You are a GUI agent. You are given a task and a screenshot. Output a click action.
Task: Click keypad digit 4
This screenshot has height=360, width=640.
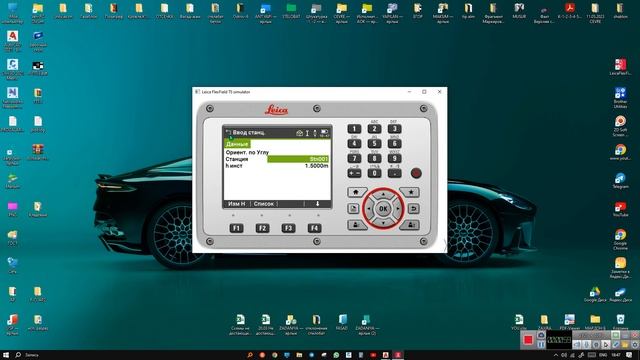pos(354,144)
